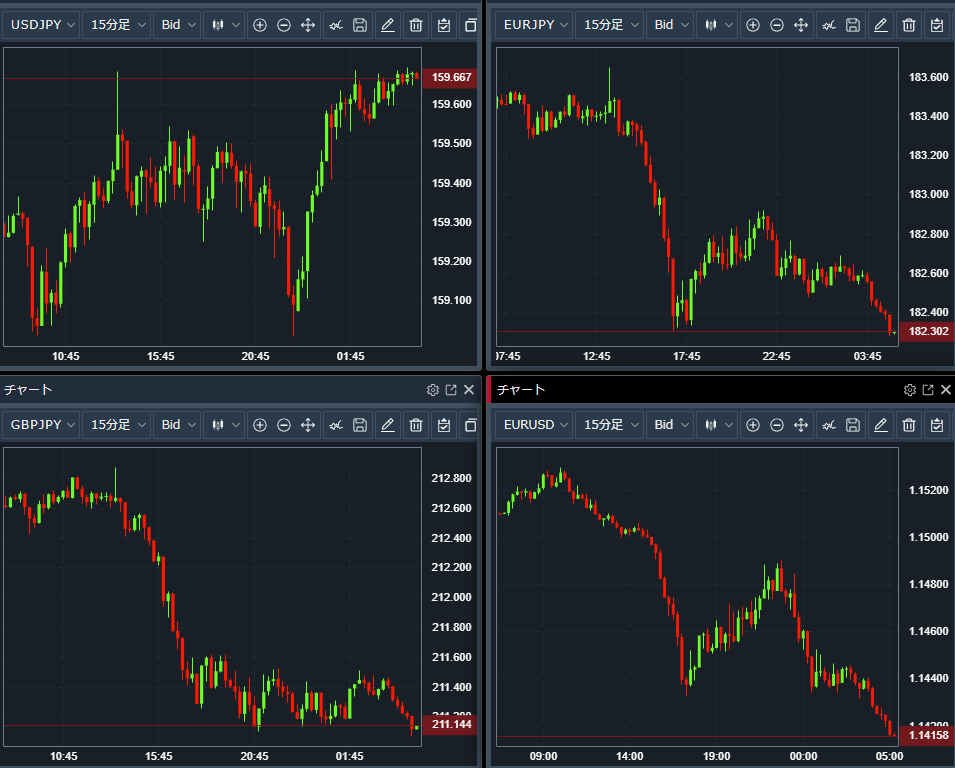Select the move tool in EURUSD chart

pos(801,425)
